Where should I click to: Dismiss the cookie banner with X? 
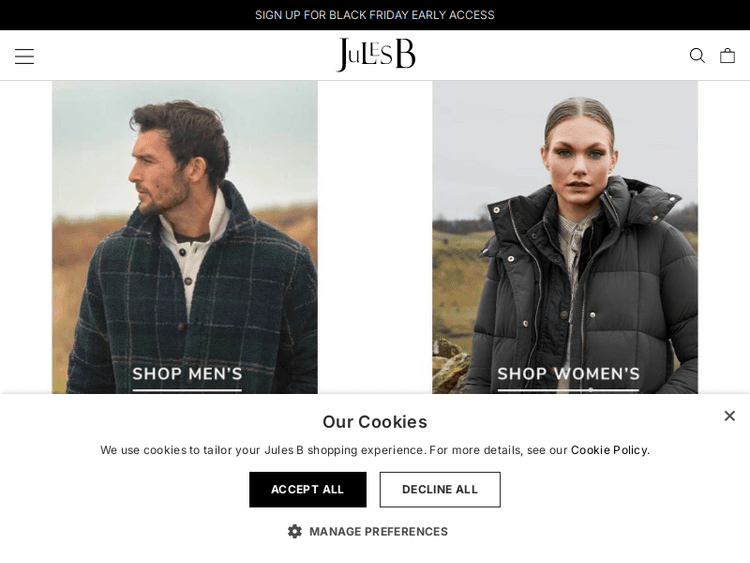coord(729,416)
